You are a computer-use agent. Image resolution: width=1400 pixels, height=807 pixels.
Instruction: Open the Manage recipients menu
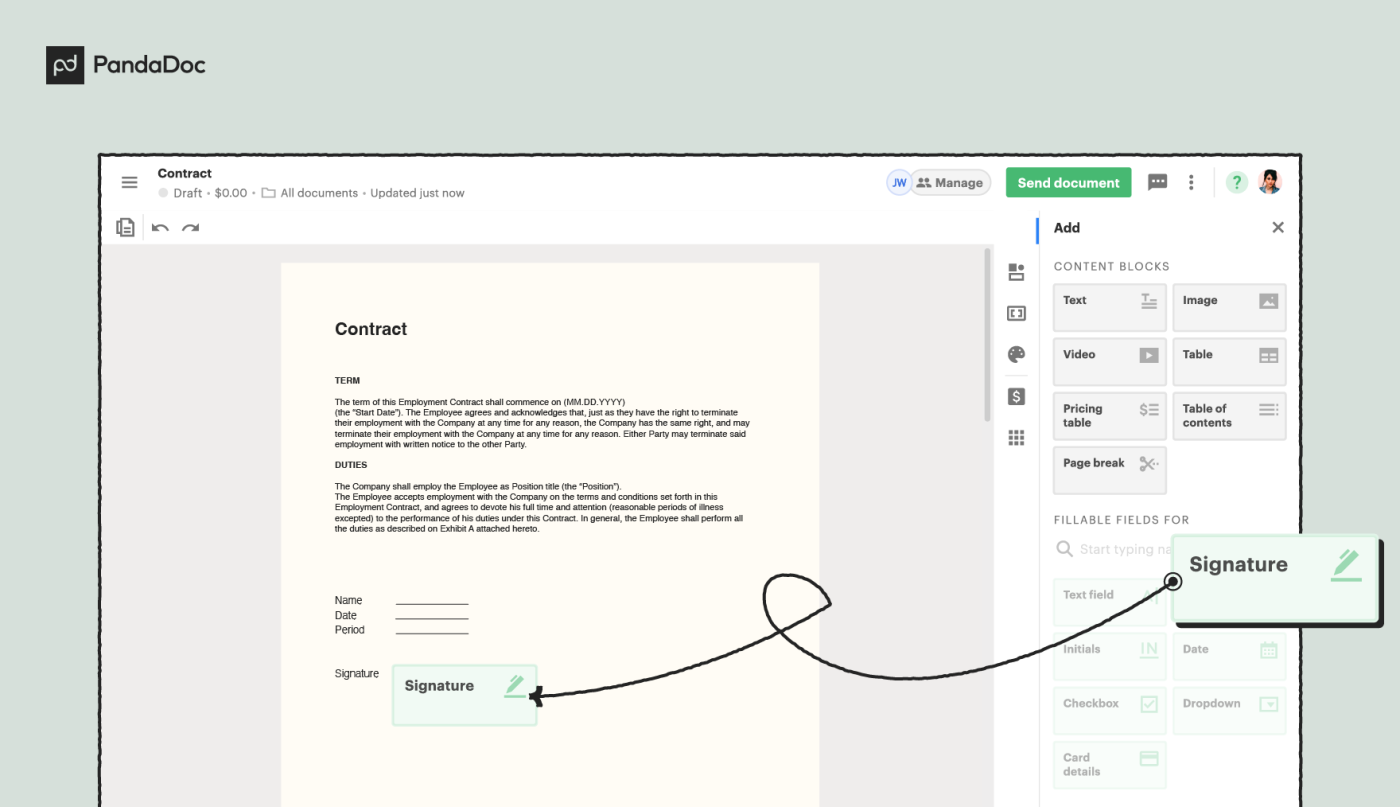949,182
